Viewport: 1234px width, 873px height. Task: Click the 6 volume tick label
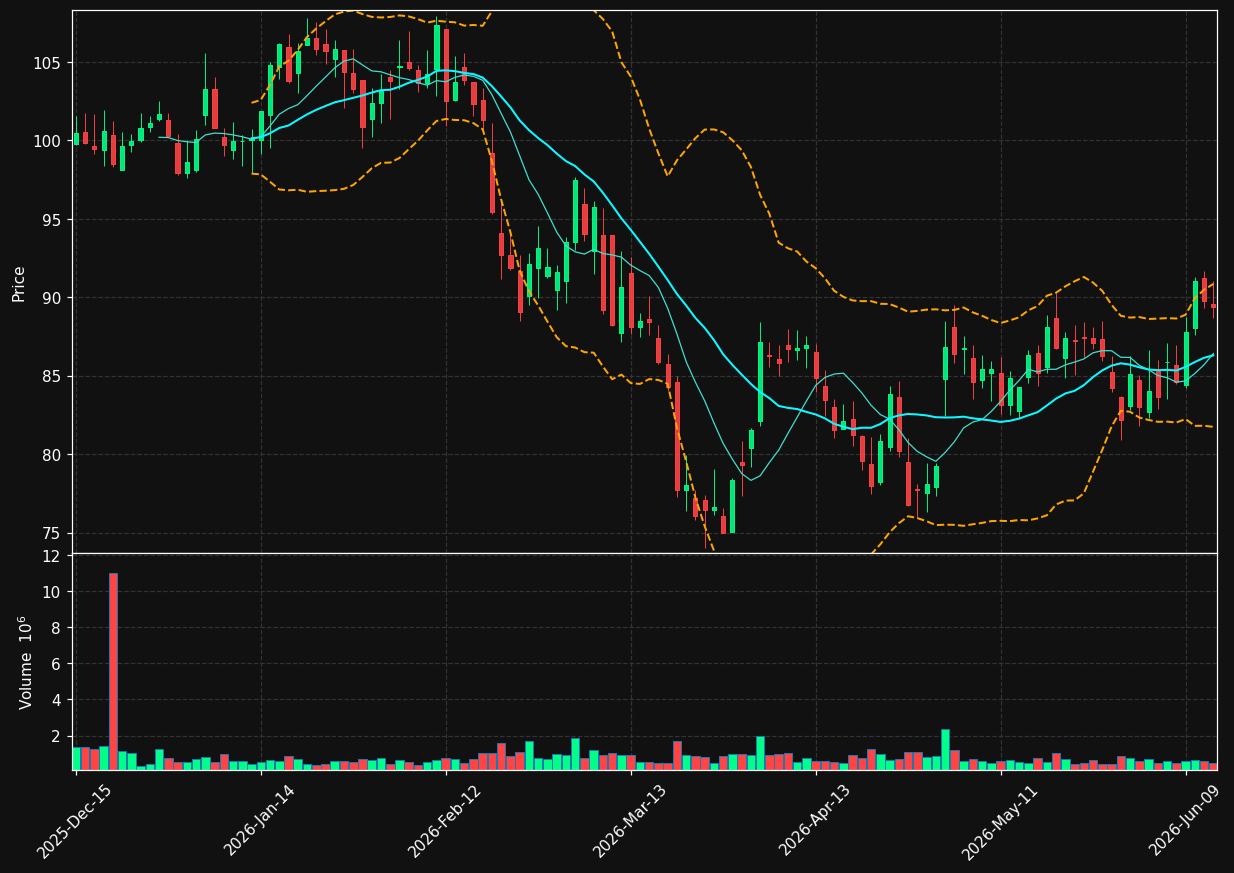coord(58,664)
